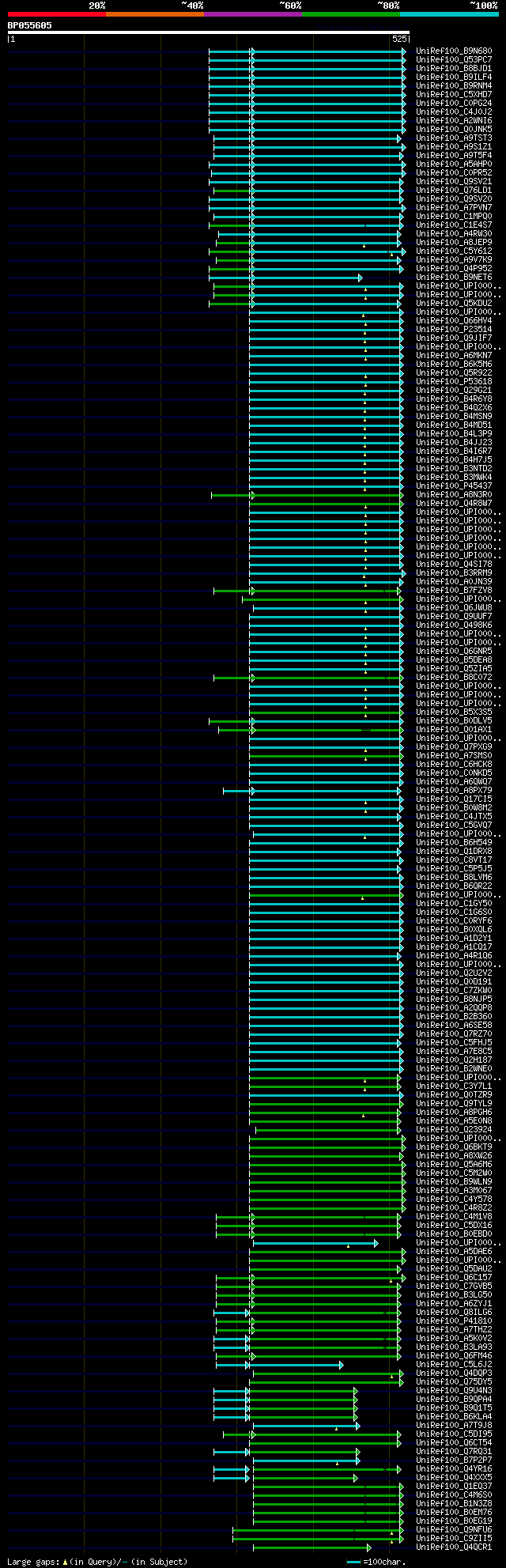Viewport: 506px width, 1568px height.
Task: Select hit label UniRef100_C4J0J2
Action: pyautogui.click(x=454, y=111)
